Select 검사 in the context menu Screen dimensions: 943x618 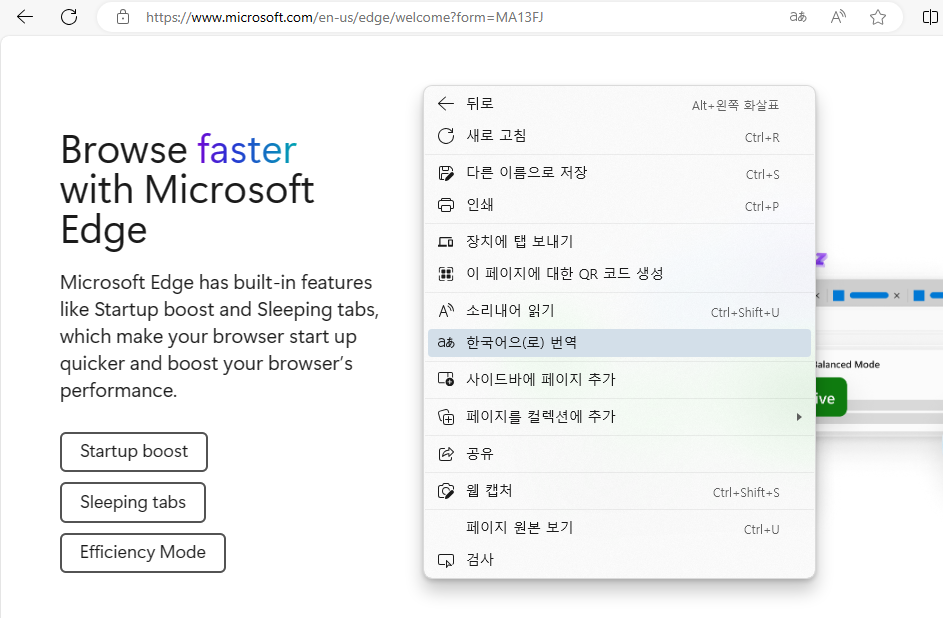point(619,560)
